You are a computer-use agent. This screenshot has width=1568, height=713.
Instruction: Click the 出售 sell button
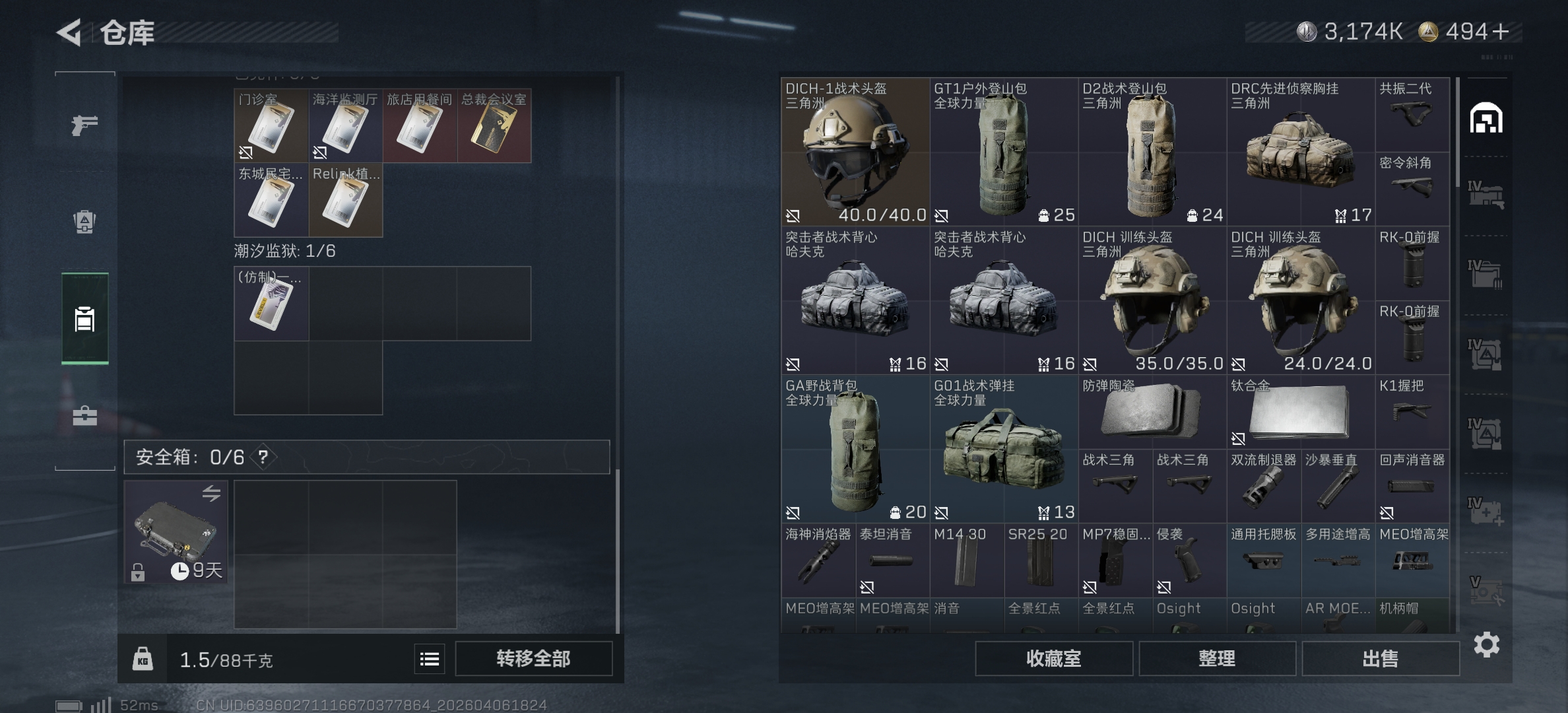coord(1380,659)
